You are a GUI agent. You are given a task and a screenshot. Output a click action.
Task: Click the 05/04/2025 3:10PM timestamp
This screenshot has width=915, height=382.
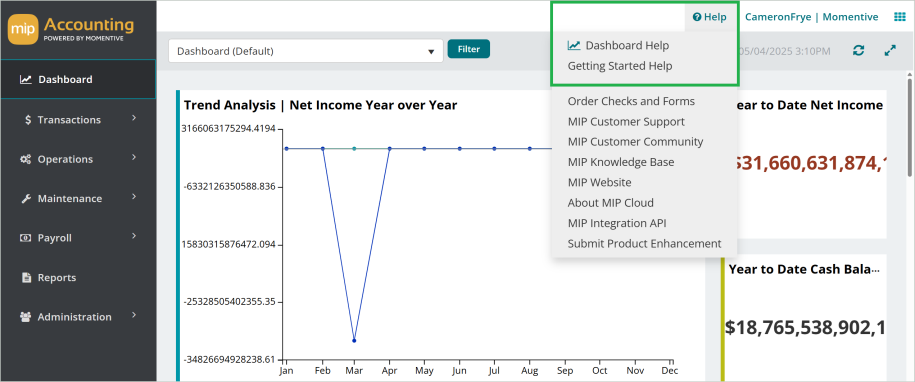(784, 51)
